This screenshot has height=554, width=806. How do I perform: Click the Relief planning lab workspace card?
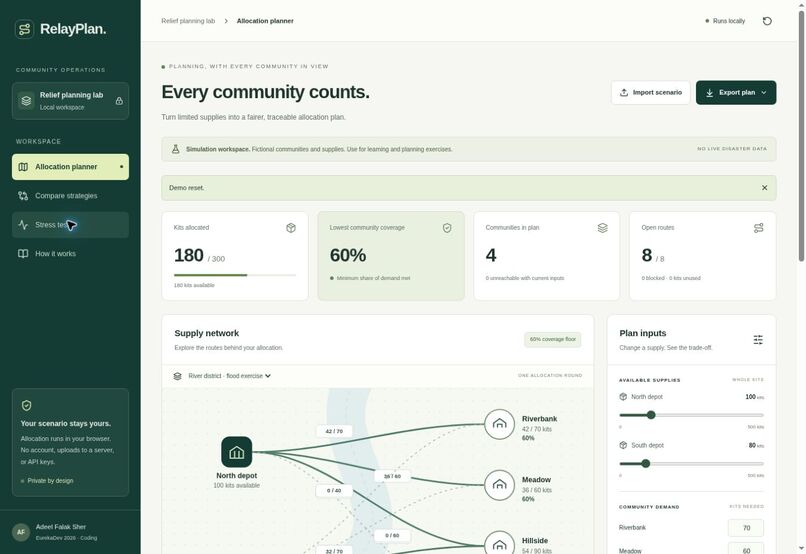(x=70, y=101)
